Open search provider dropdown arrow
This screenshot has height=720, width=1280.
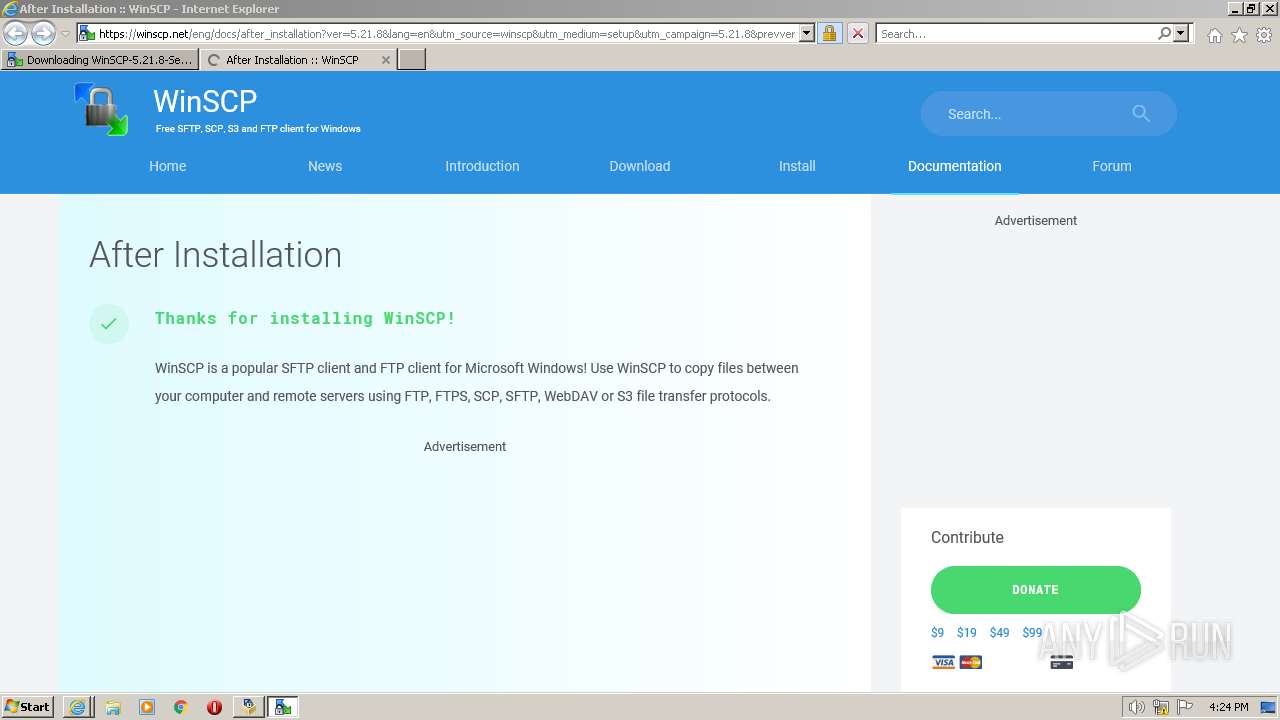pos(1181,33)
